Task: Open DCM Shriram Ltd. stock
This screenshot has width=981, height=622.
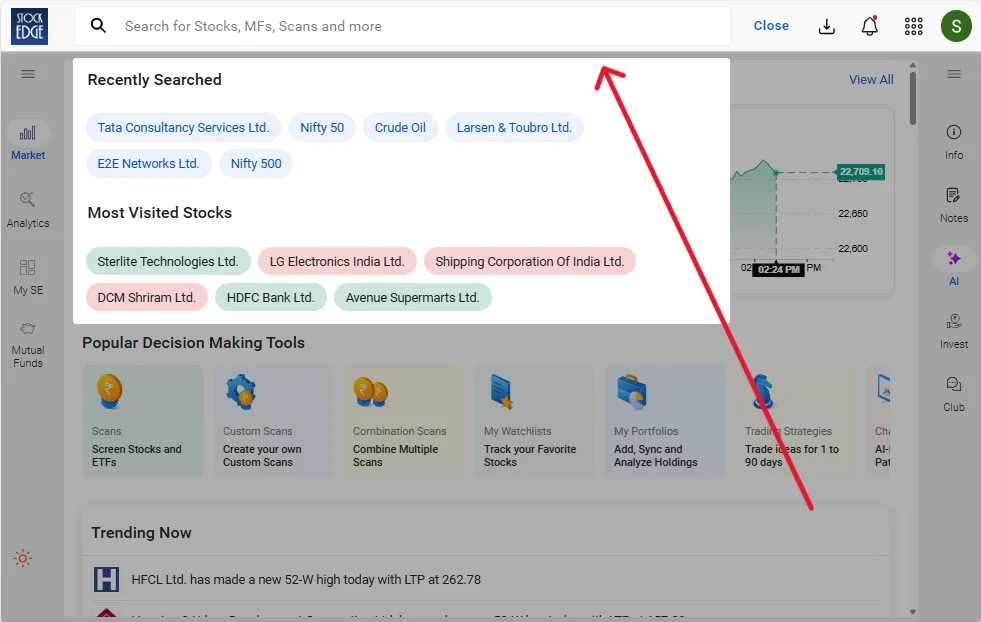Action: [146, 297]
